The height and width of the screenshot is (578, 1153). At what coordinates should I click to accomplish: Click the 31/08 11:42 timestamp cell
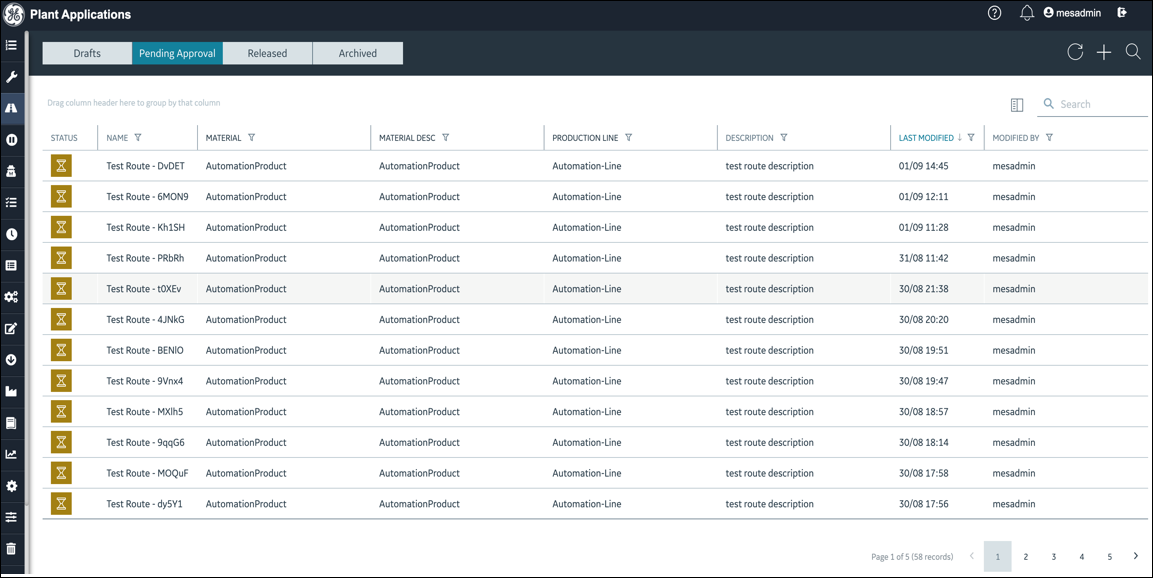[924, 258]
